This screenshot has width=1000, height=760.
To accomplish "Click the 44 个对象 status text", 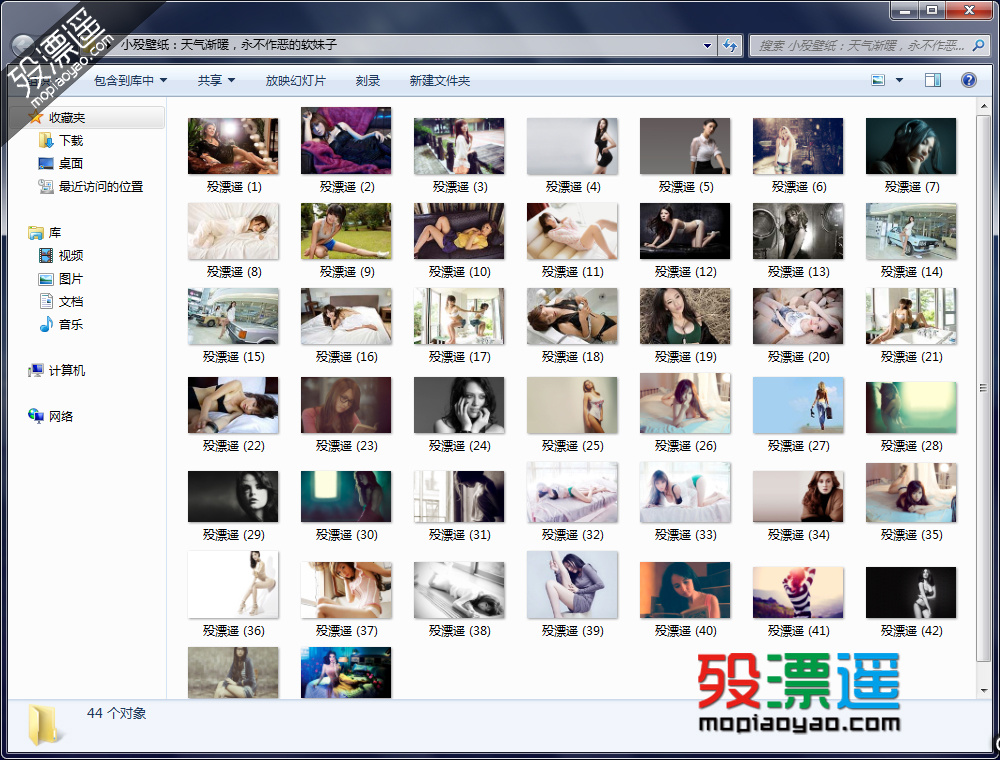I will (x=117, y=713).
